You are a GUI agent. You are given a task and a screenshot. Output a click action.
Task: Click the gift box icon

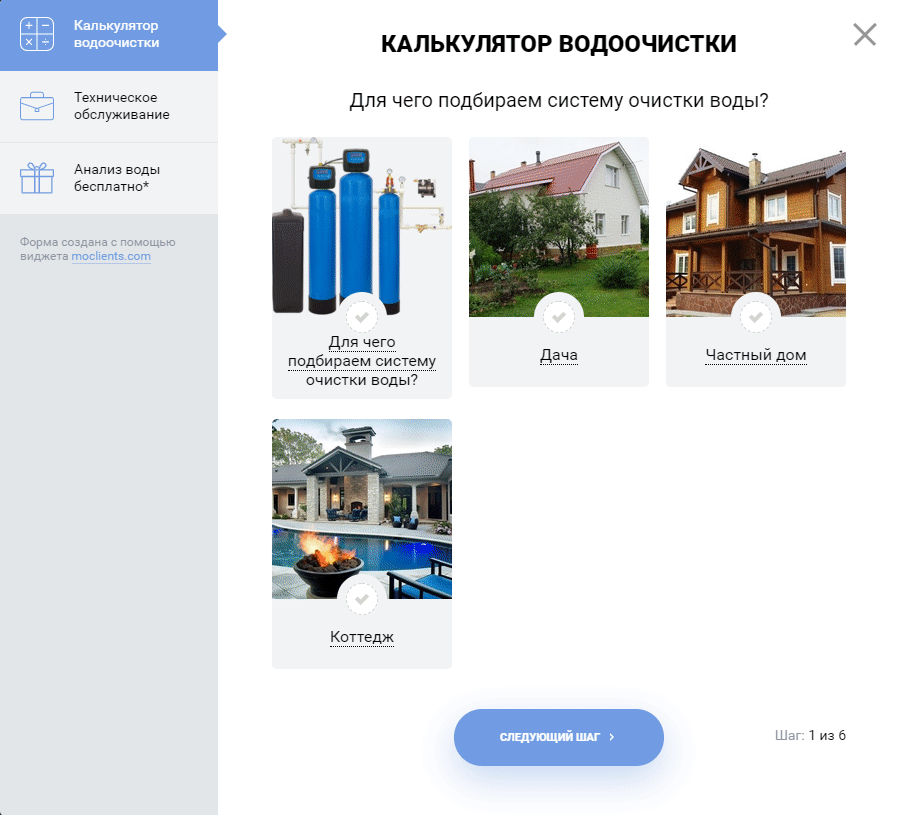point(37,177)
